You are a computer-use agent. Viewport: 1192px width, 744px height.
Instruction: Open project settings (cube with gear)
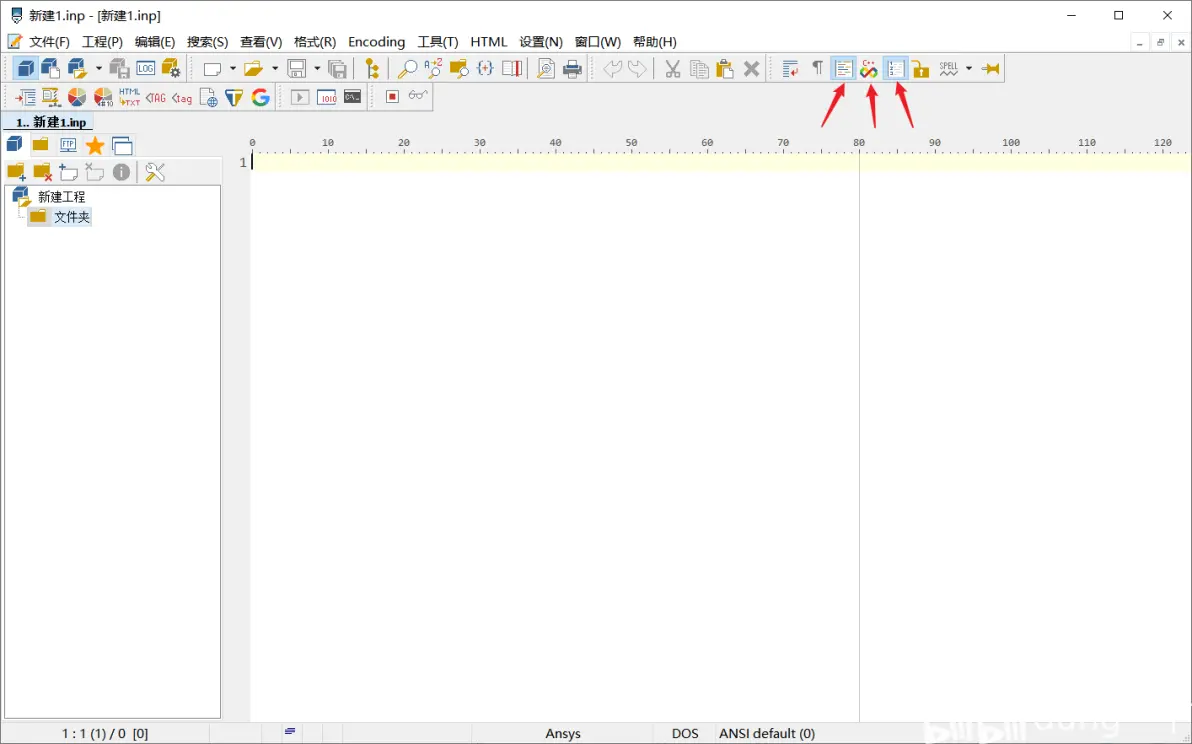click(x=171, y=68)
